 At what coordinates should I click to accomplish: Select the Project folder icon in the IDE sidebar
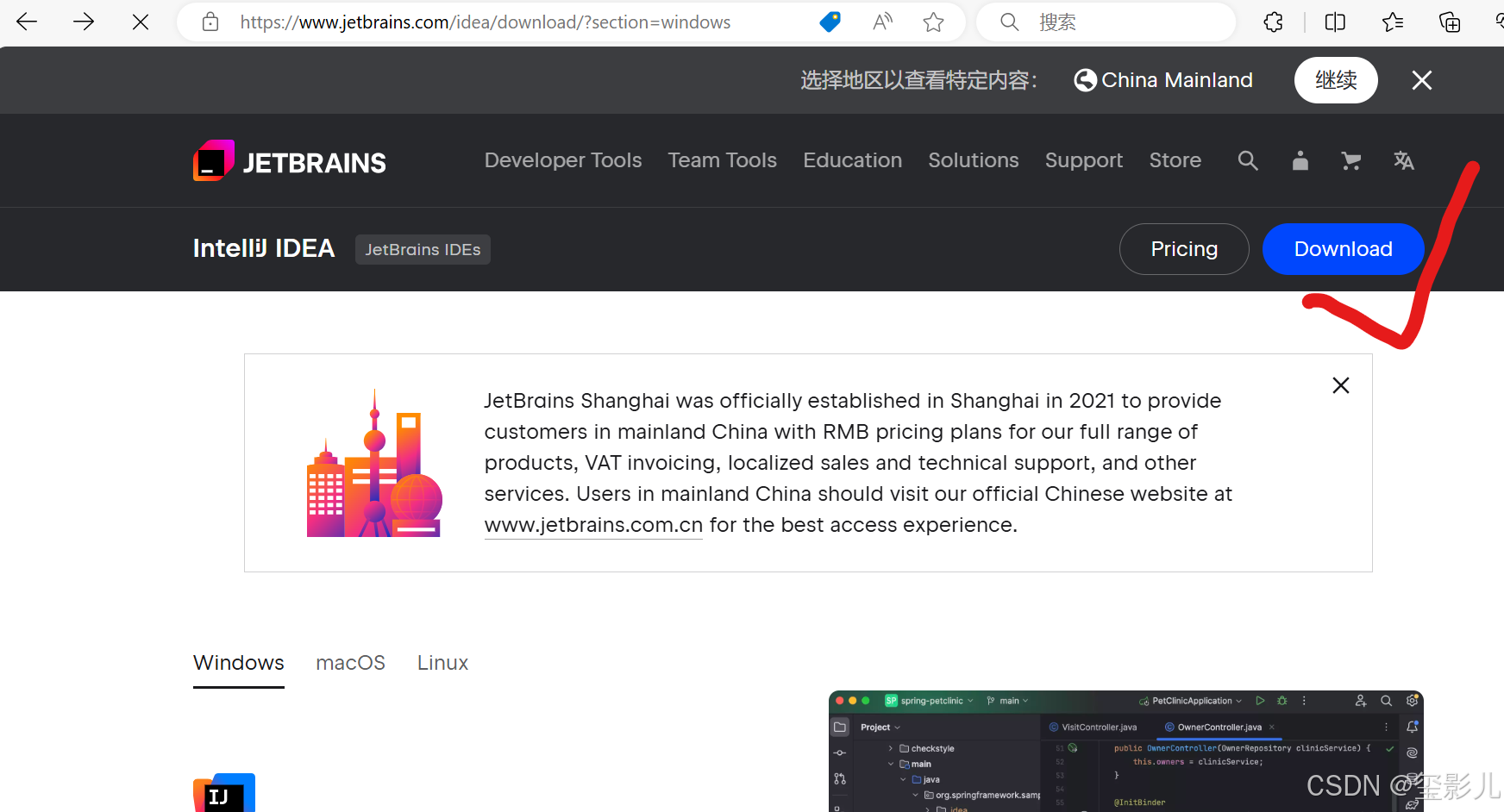click(841, 727)
